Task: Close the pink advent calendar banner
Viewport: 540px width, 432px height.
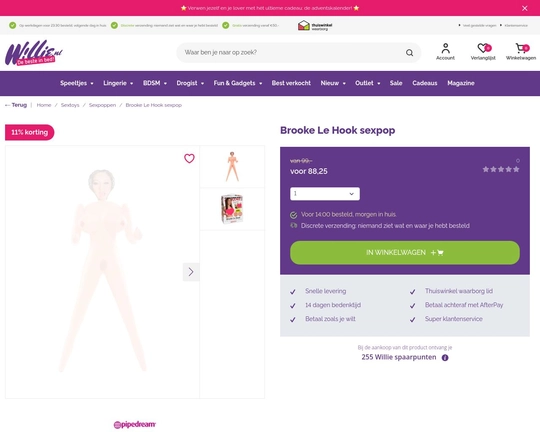Action: (x=525, y=8)
